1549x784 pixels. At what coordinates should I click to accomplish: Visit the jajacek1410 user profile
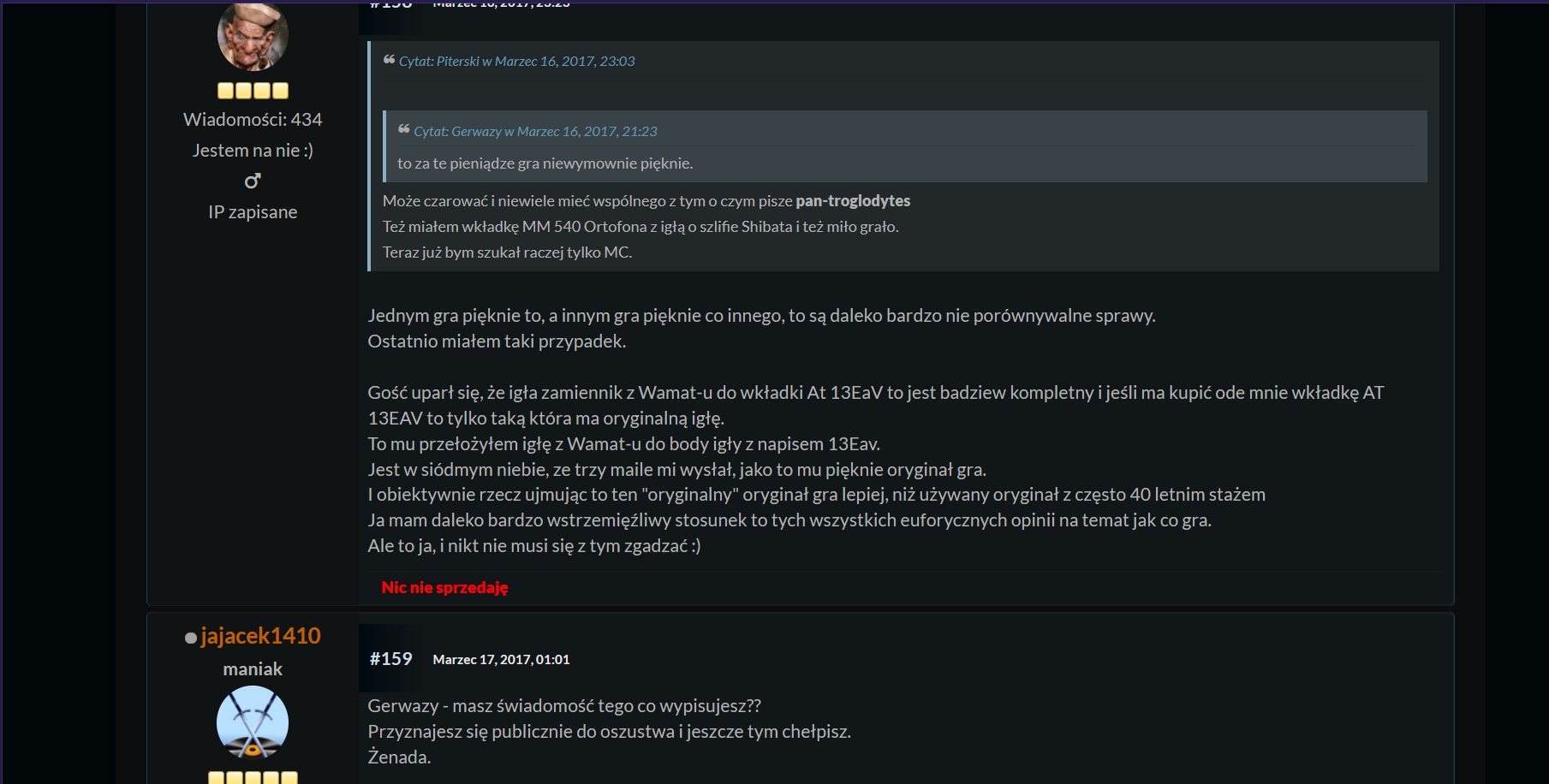pyautogui.click(x=260, y=636)
